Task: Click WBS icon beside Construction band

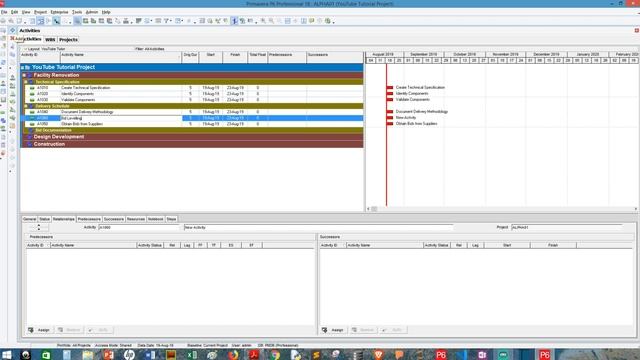Action: point(29,144)
